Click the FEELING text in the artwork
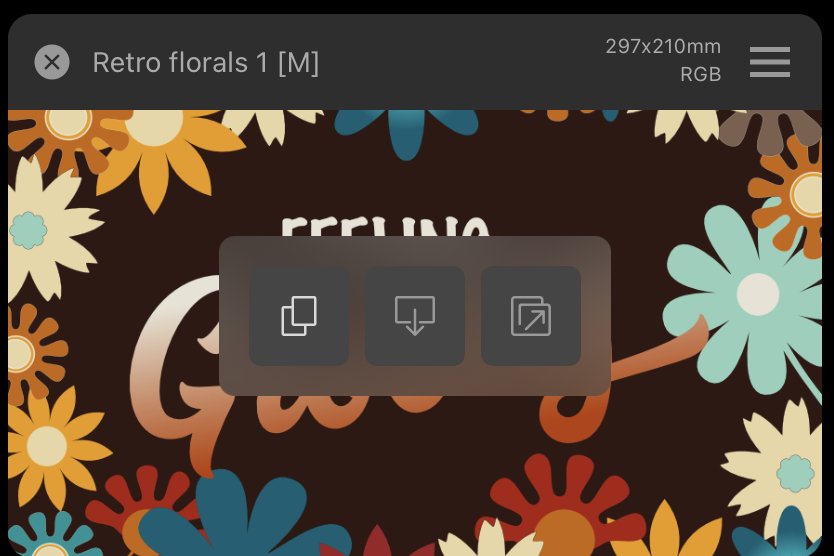Image resolution: width=834 pixels, height=556 pixels. 385,226
